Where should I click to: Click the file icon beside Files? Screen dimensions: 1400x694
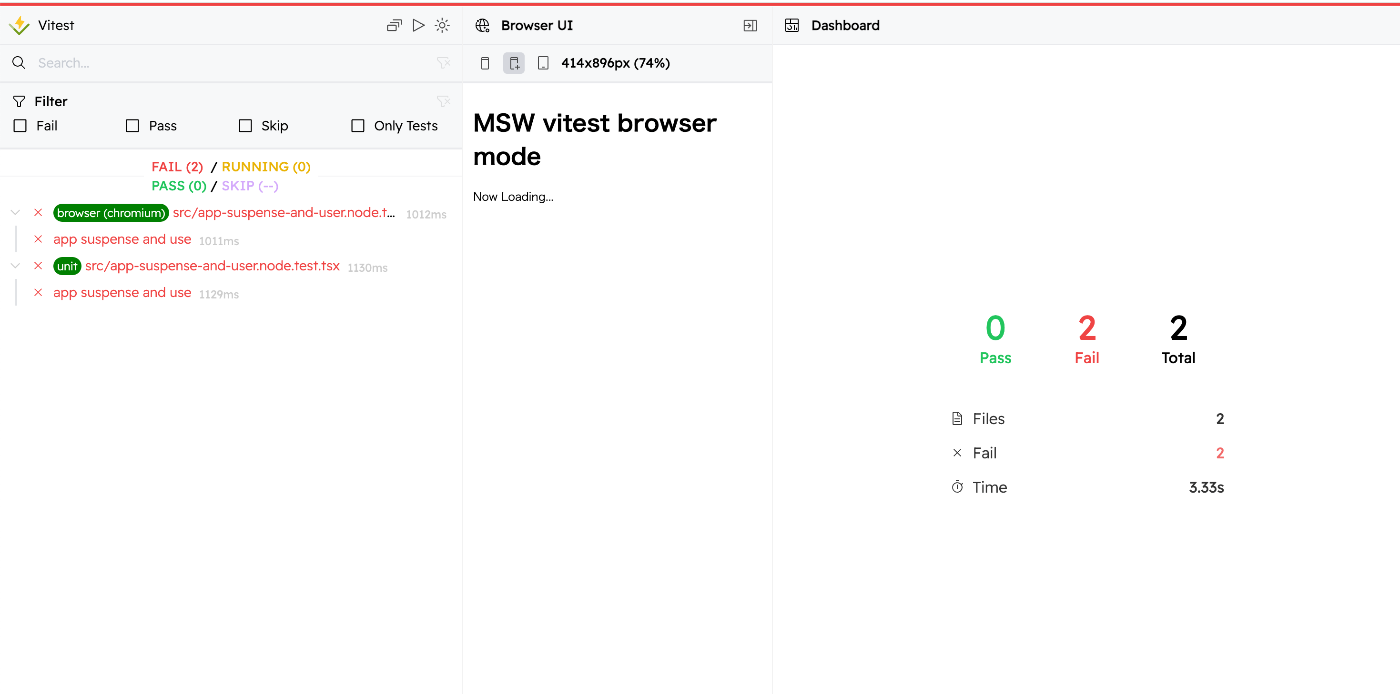[x=957, y=419]
